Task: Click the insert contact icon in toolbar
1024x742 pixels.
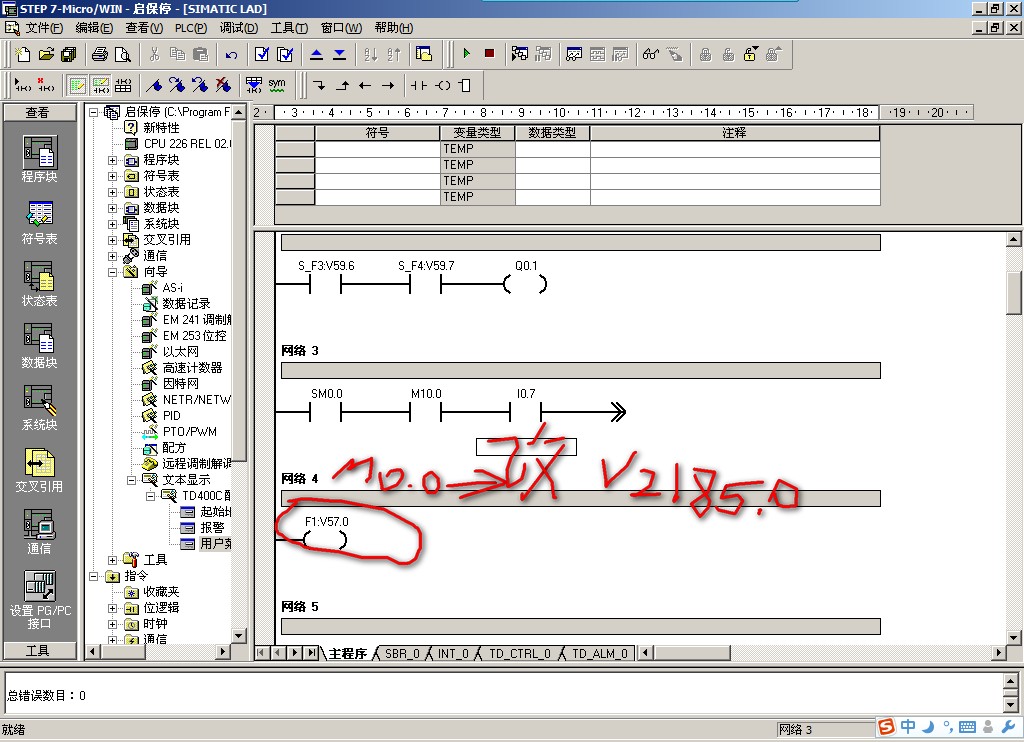Action: tap(418, 85)
